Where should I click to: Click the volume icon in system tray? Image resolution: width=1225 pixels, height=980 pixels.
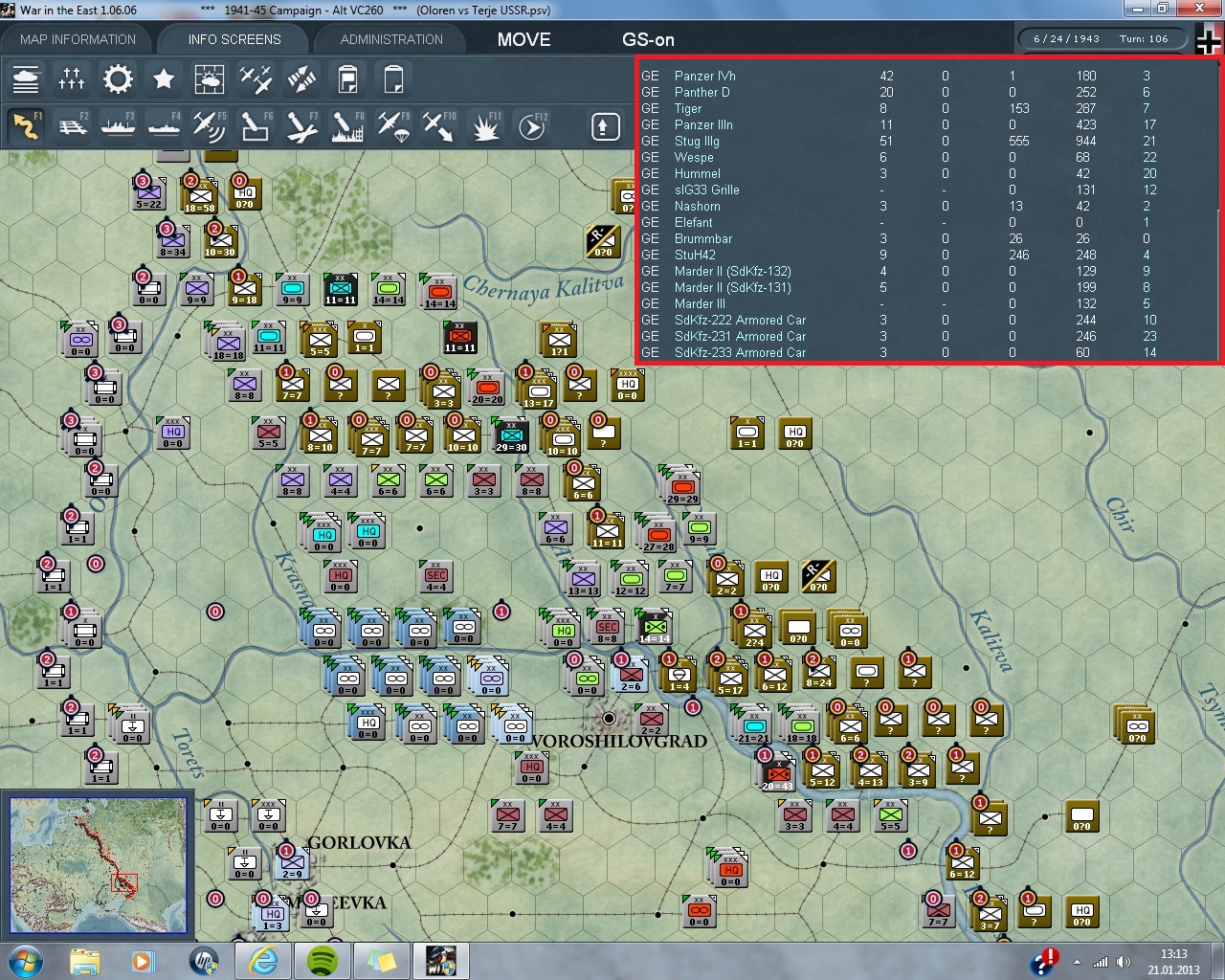[x=1124, y=962]
